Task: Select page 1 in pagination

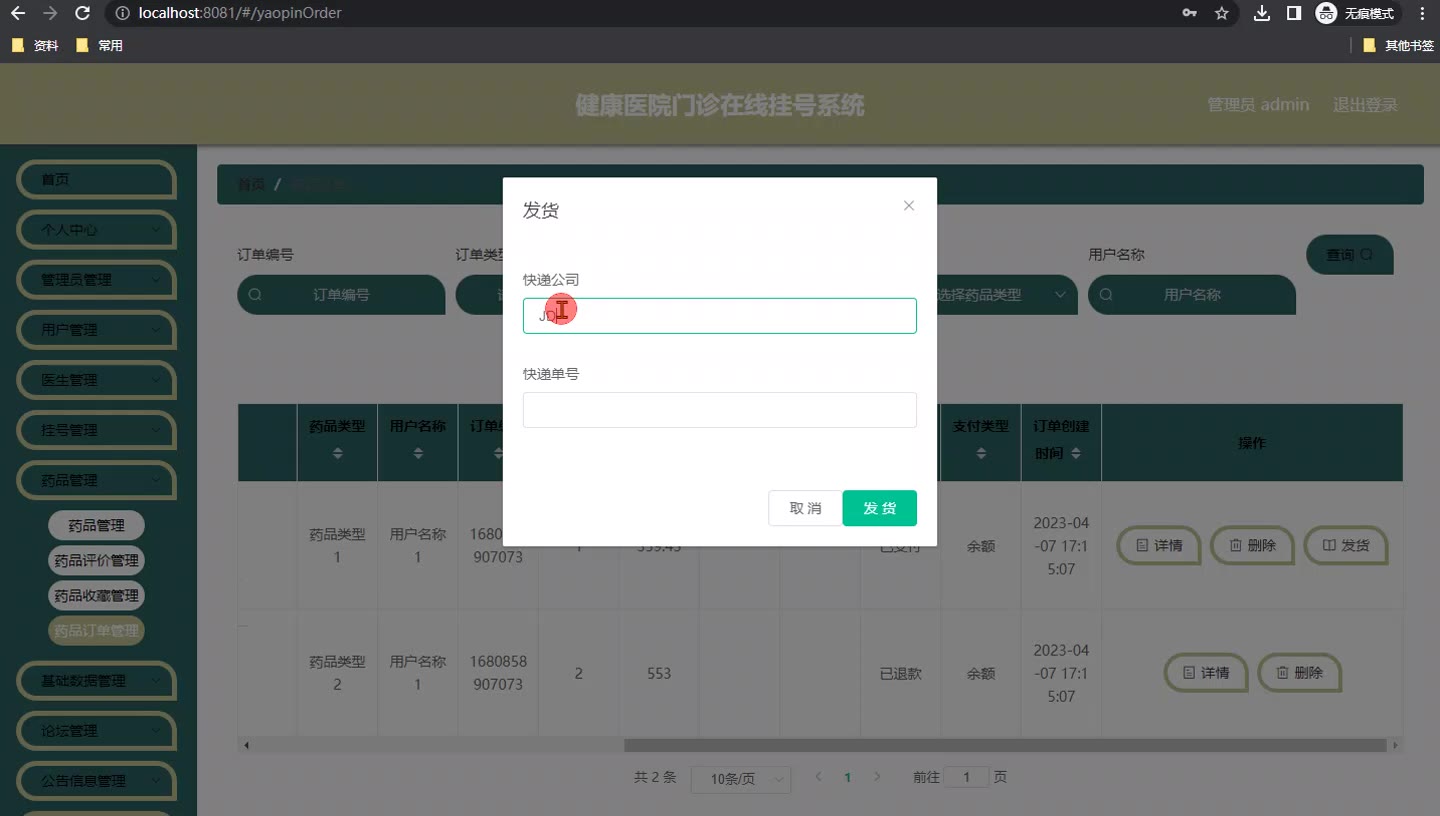Action: tap(848, 777)
